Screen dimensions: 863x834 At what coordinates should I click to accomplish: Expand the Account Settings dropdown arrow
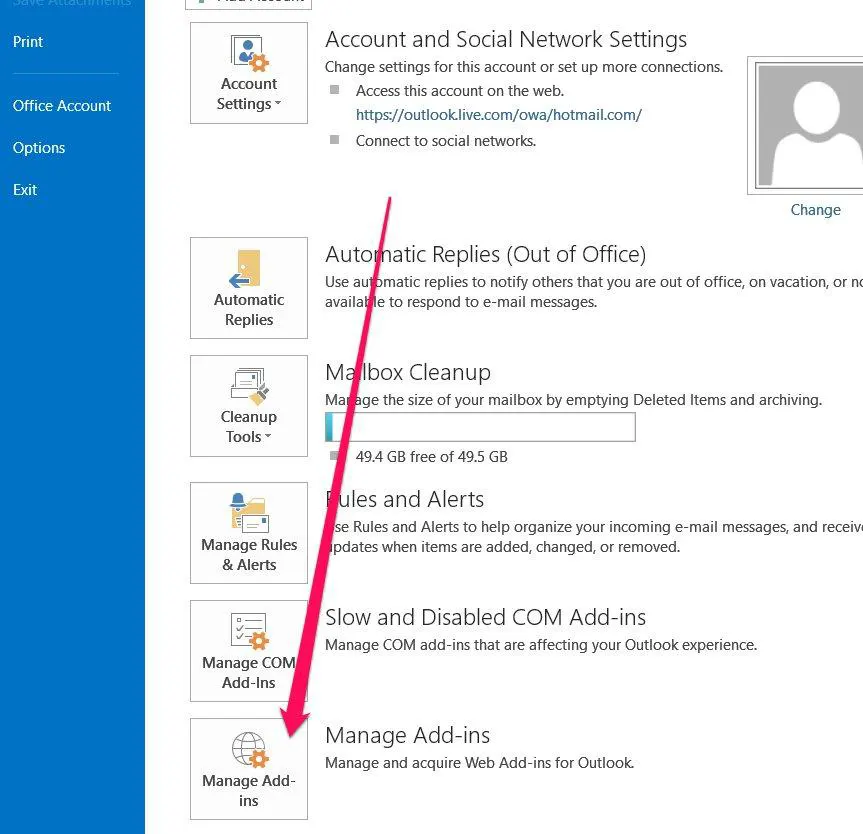277,105
